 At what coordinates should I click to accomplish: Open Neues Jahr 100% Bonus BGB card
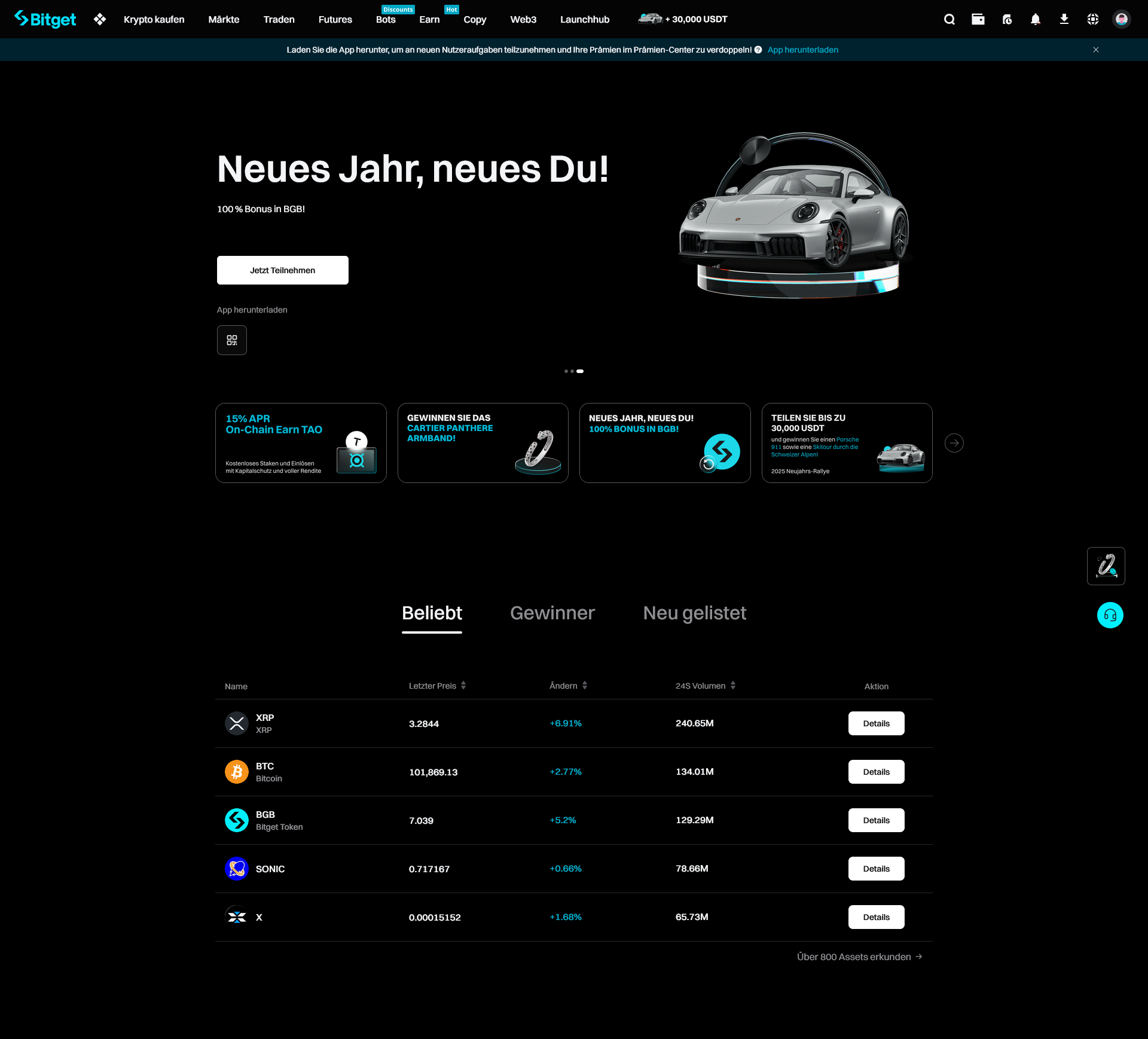click(665, 443)
